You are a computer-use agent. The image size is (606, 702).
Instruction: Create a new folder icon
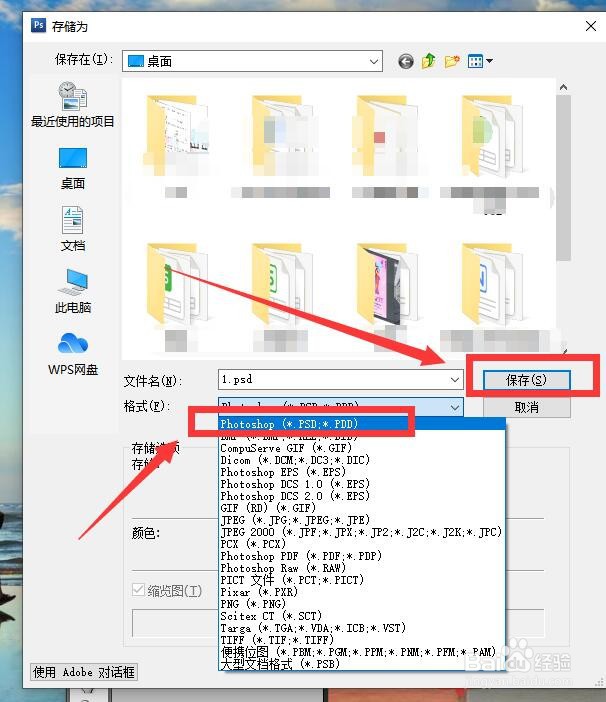click(x=452, y=61)
